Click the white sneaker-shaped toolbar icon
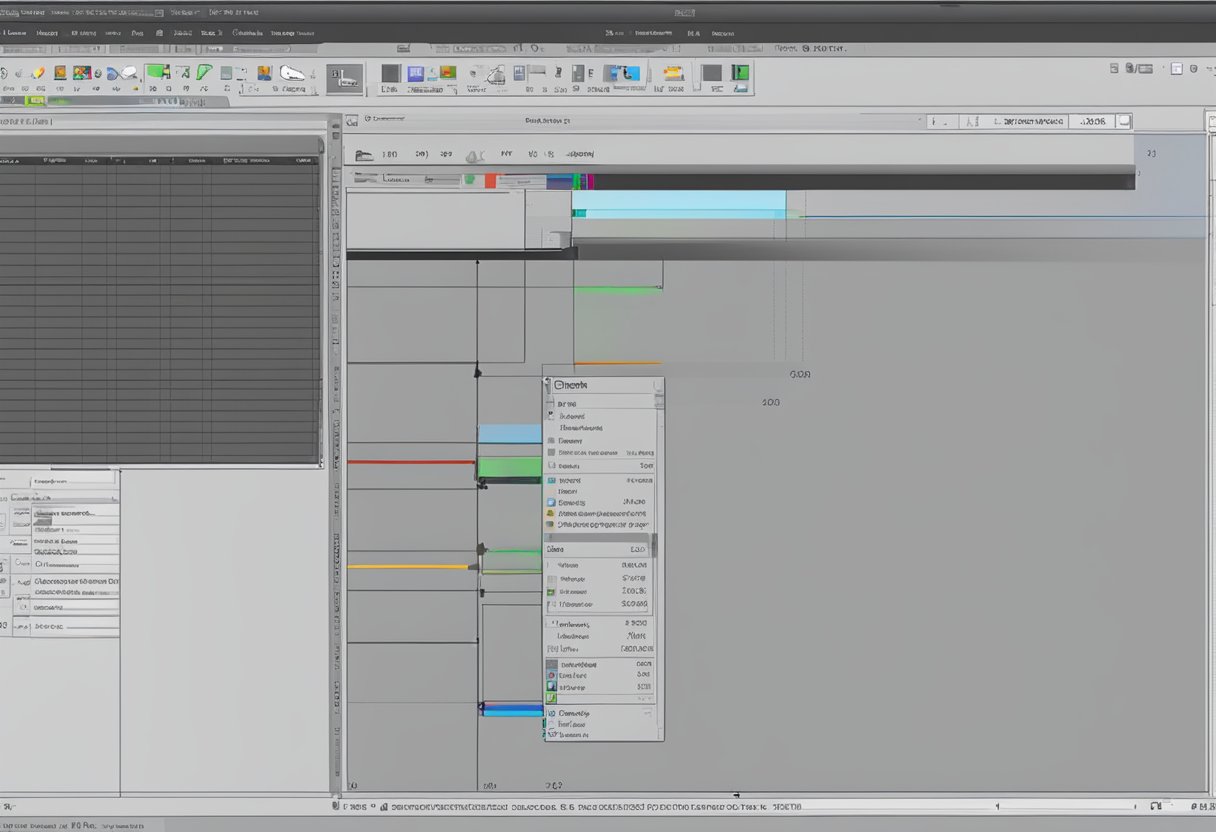 pyautogui.click(x=292, y=73)
